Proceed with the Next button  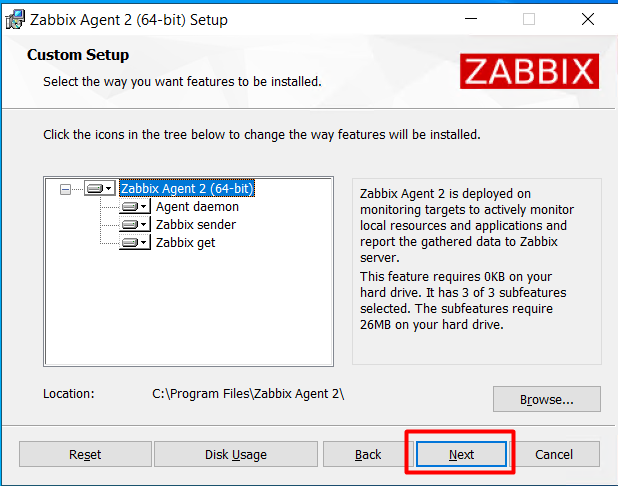pyautogui.click(x=461, y=454)
